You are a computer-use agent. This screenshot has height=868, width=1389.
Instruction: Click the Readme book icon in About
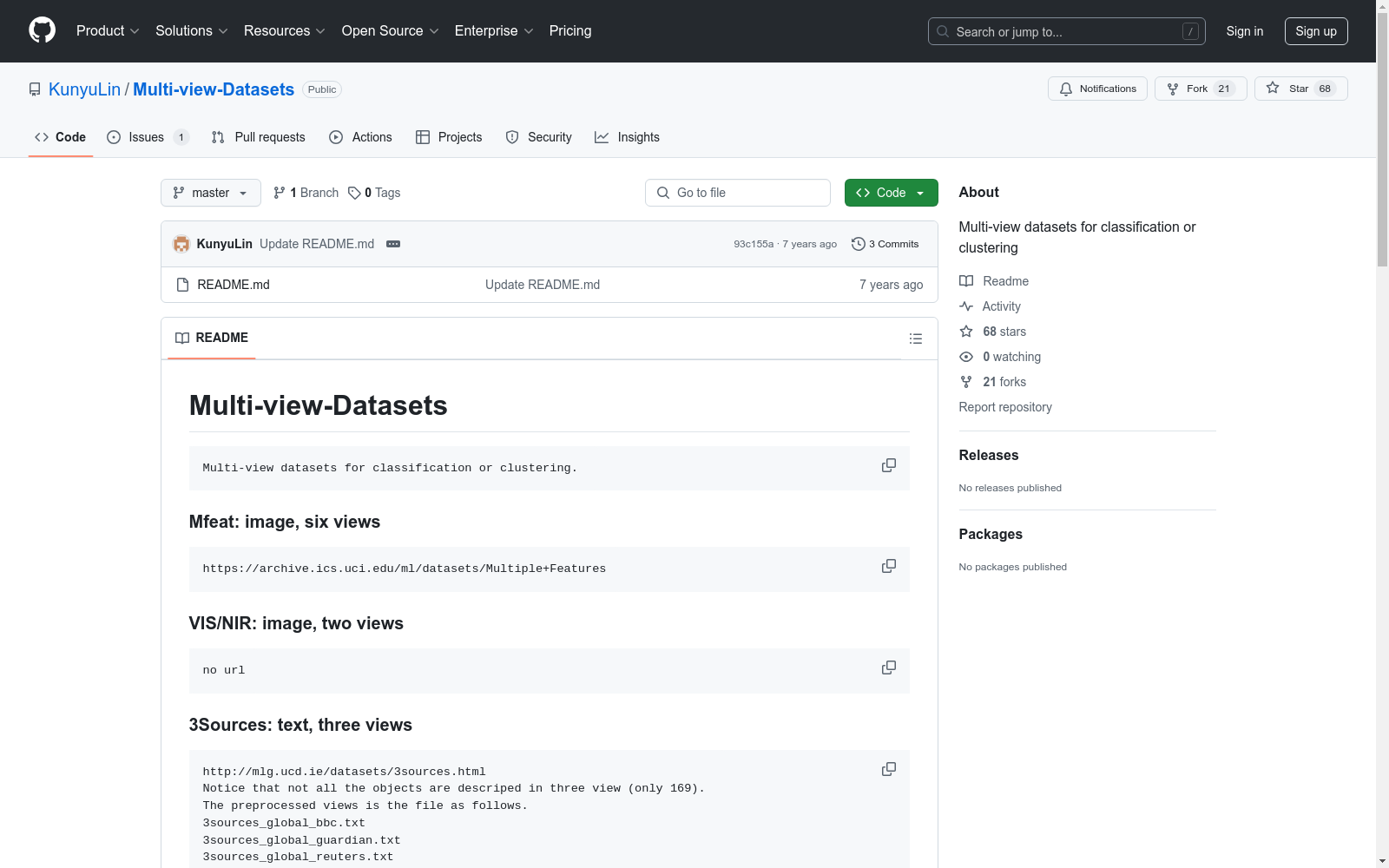tap(966, 281)
